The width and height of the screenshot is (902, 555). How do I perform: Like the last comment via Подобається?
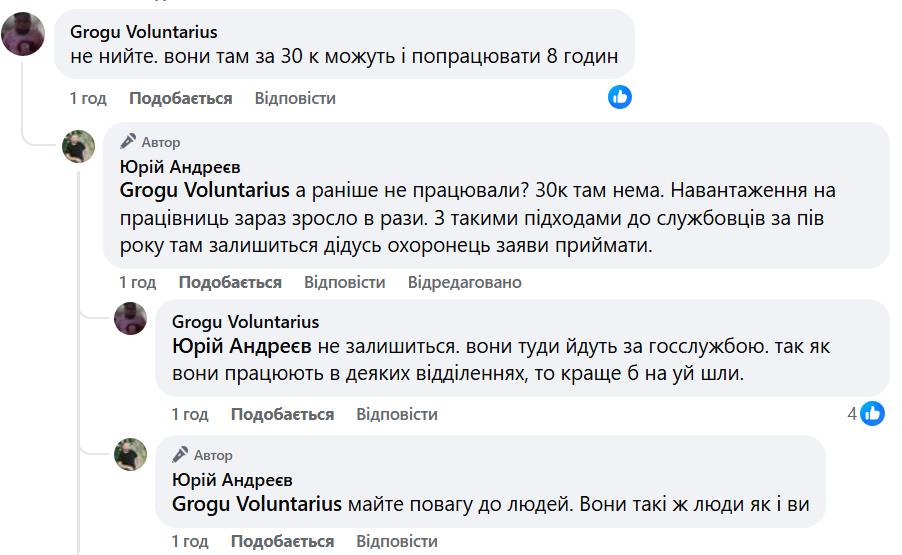tap(282, 541)
